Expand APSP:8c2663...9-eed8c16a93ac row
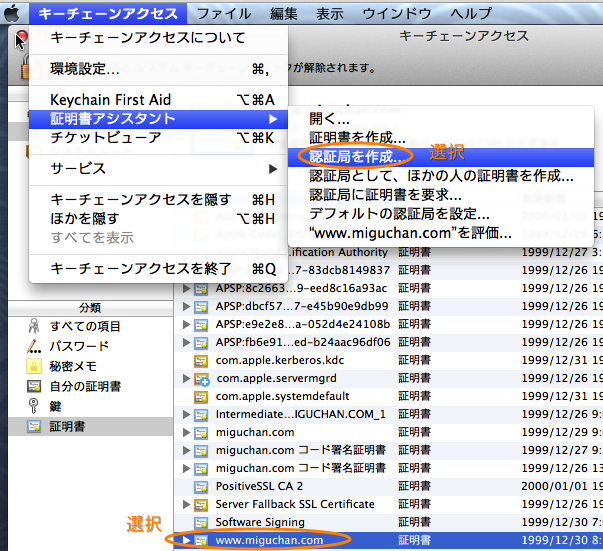This screenshot has height=551, width=603. pyautogui.click(x=187, y=288)
